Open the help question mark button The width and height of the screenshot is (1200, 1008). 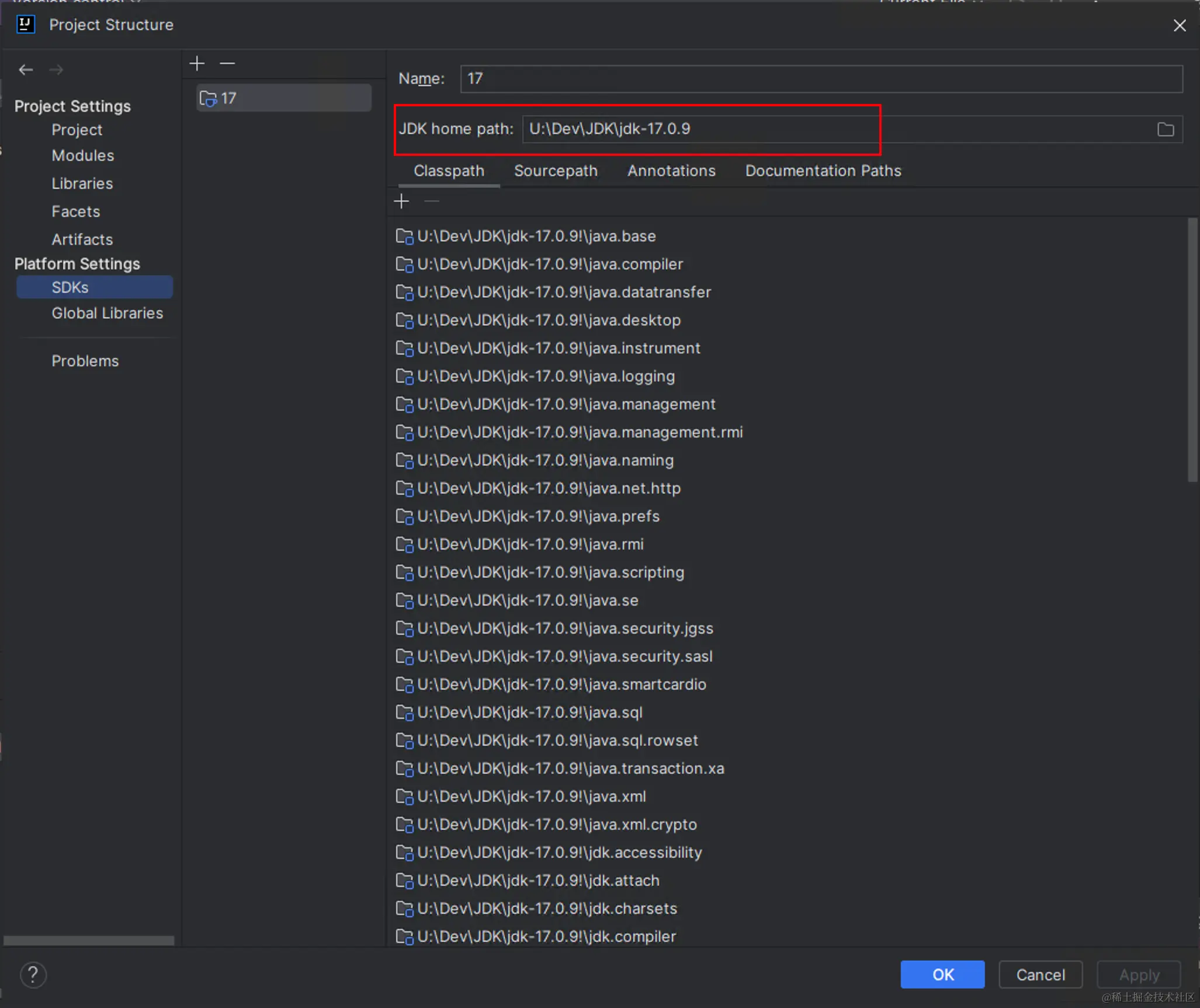(x=33, y=975)
